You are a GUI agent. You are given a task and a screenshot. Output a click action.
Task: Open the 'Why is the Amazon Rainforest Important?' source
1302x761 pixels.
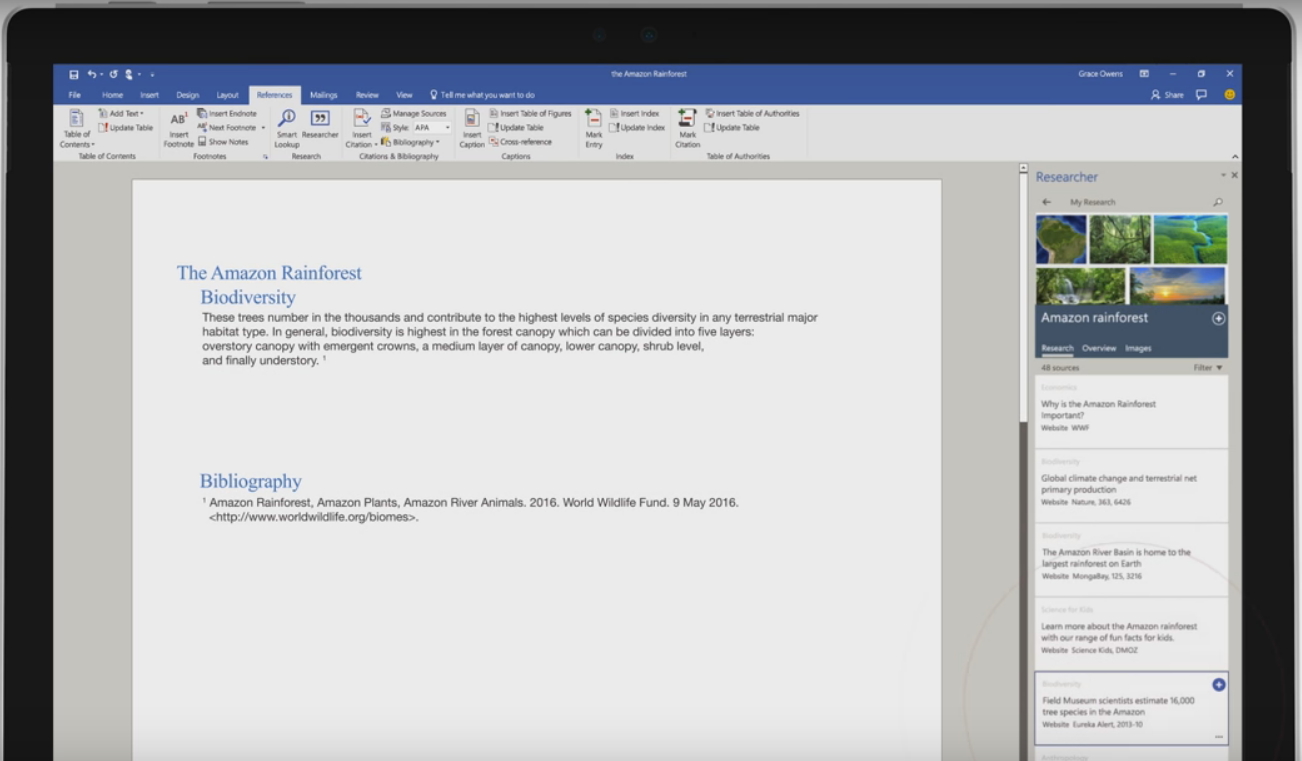(x=1098, y=409)
